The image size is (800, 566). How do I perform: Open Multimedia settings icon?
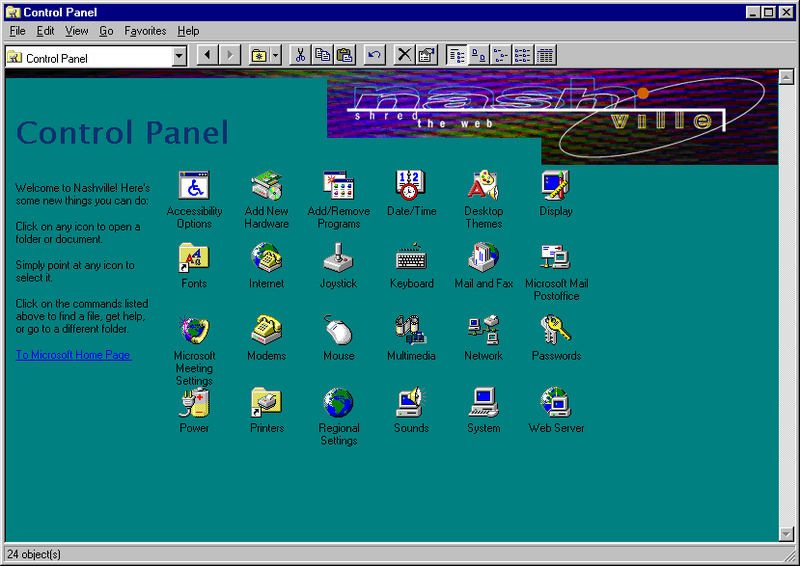point(411,331)
